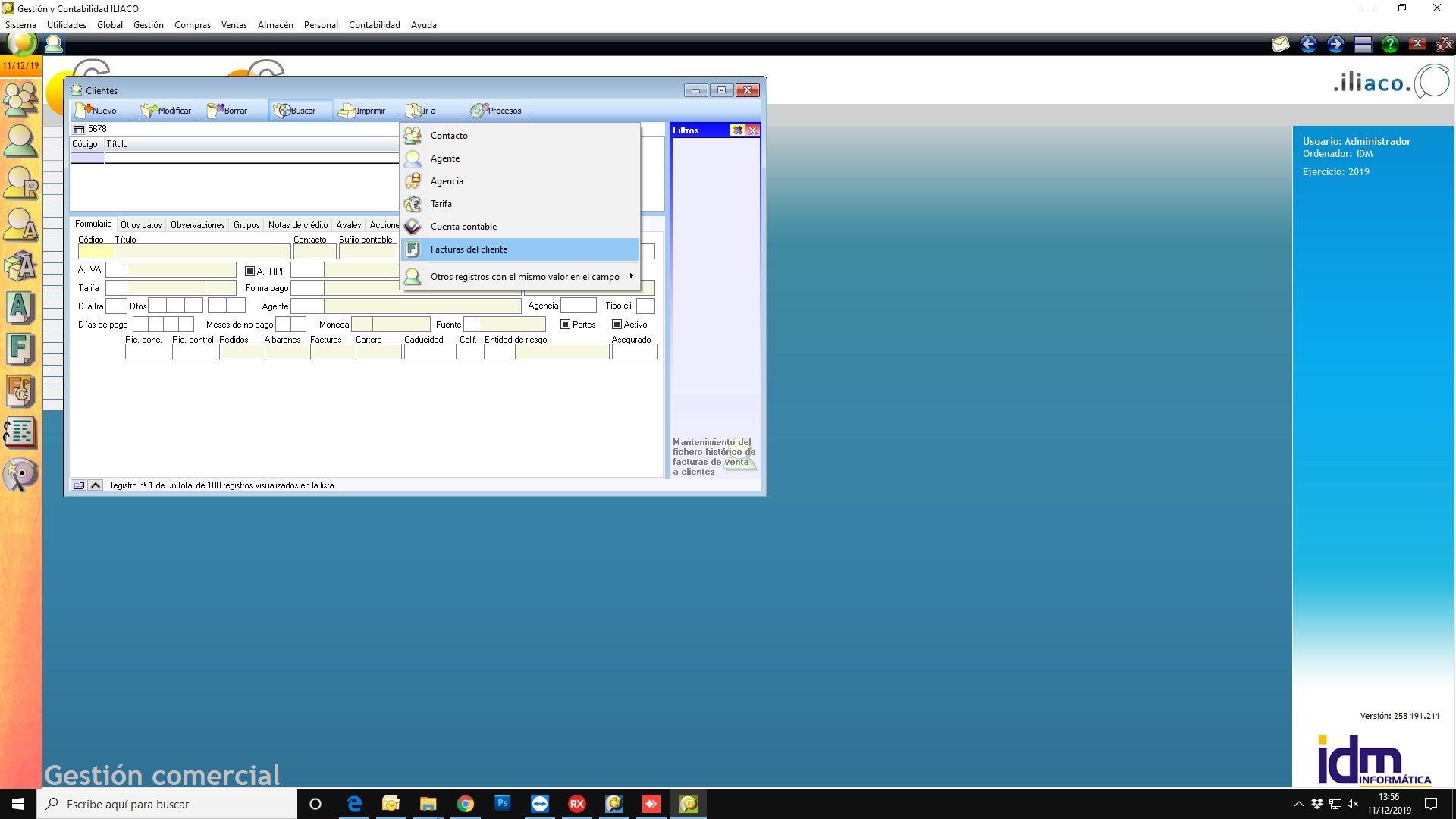The image size is (1456, 819).
Task: Open Microsoft Edge from the taskbar
Action: tap(354, 804)
